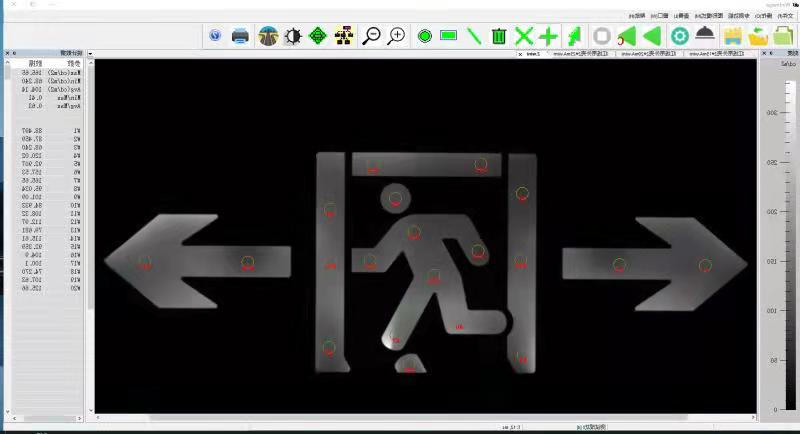The image size is (800, 434).
Task: Select the Avg/Max ratio row
Action: coord(47,106)
